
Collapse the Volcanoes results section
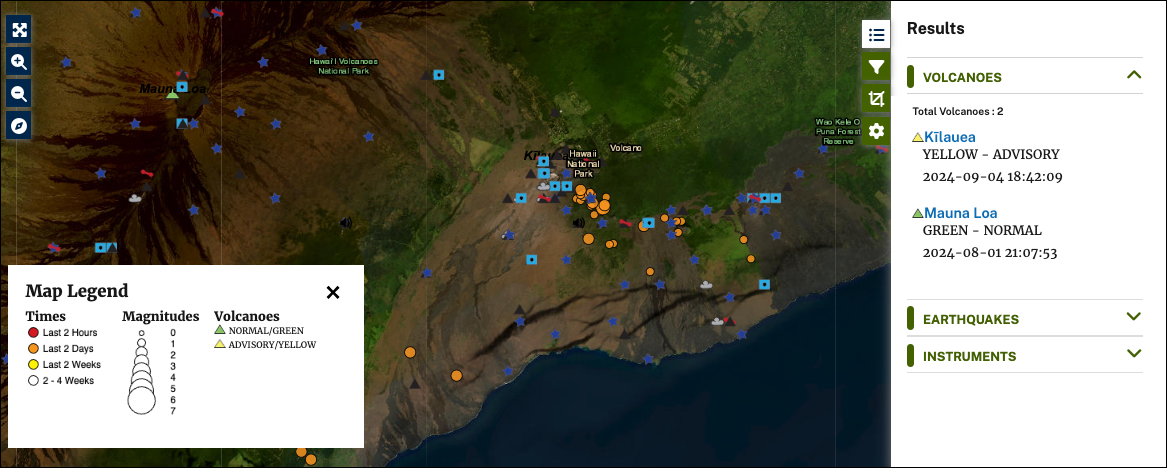point(1133,76)
